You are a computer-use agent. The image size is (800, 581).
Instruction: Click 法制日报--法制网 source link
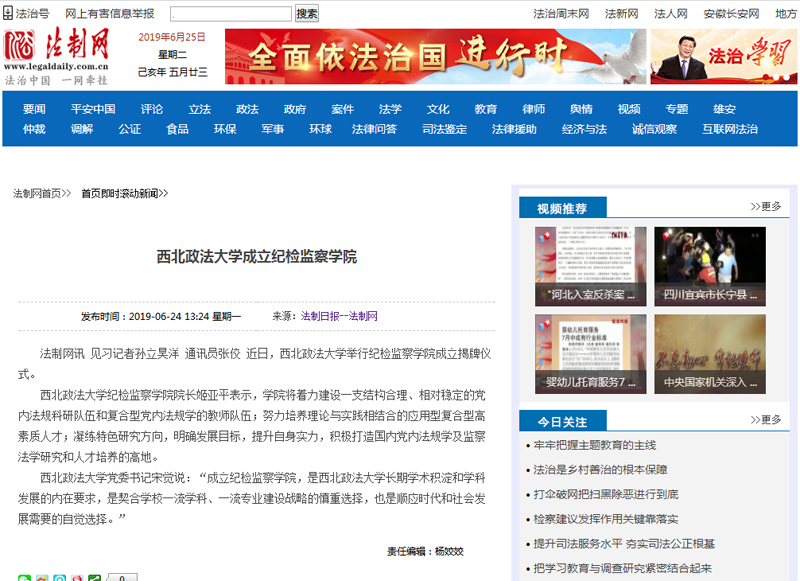coord(339,316)
